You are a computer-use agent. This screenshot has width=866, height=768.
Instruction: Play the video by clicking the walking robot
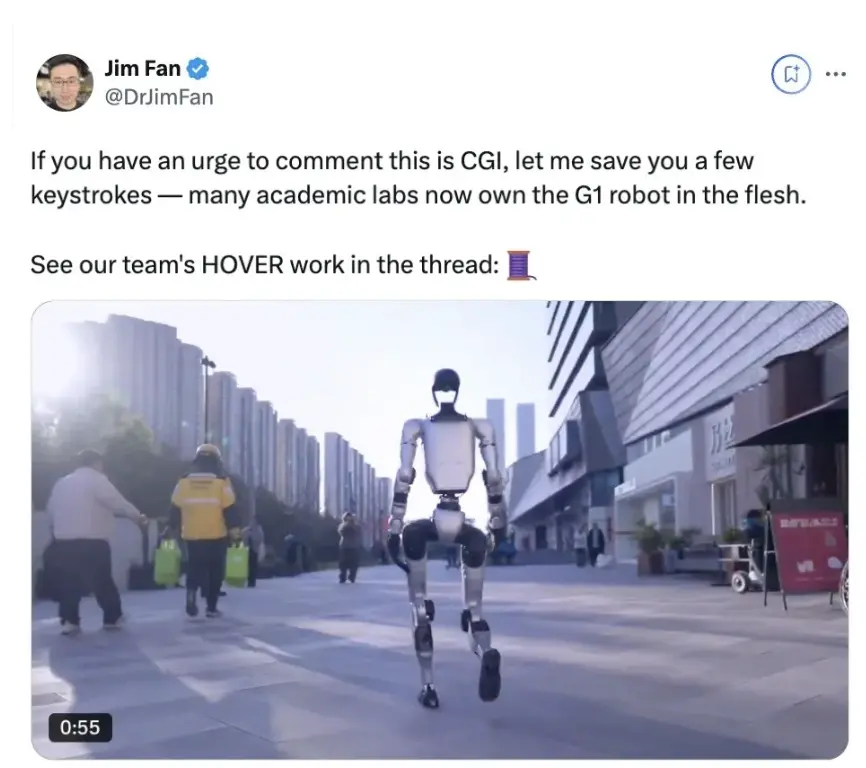click(448, 536)
